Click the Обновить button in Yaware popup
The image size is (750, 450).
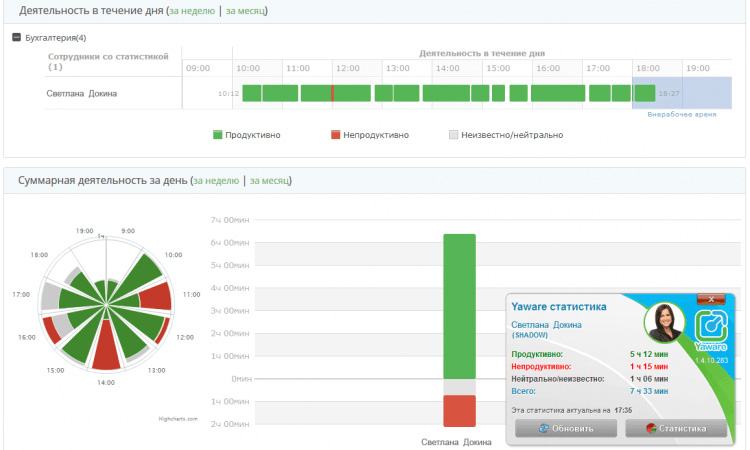566,428
